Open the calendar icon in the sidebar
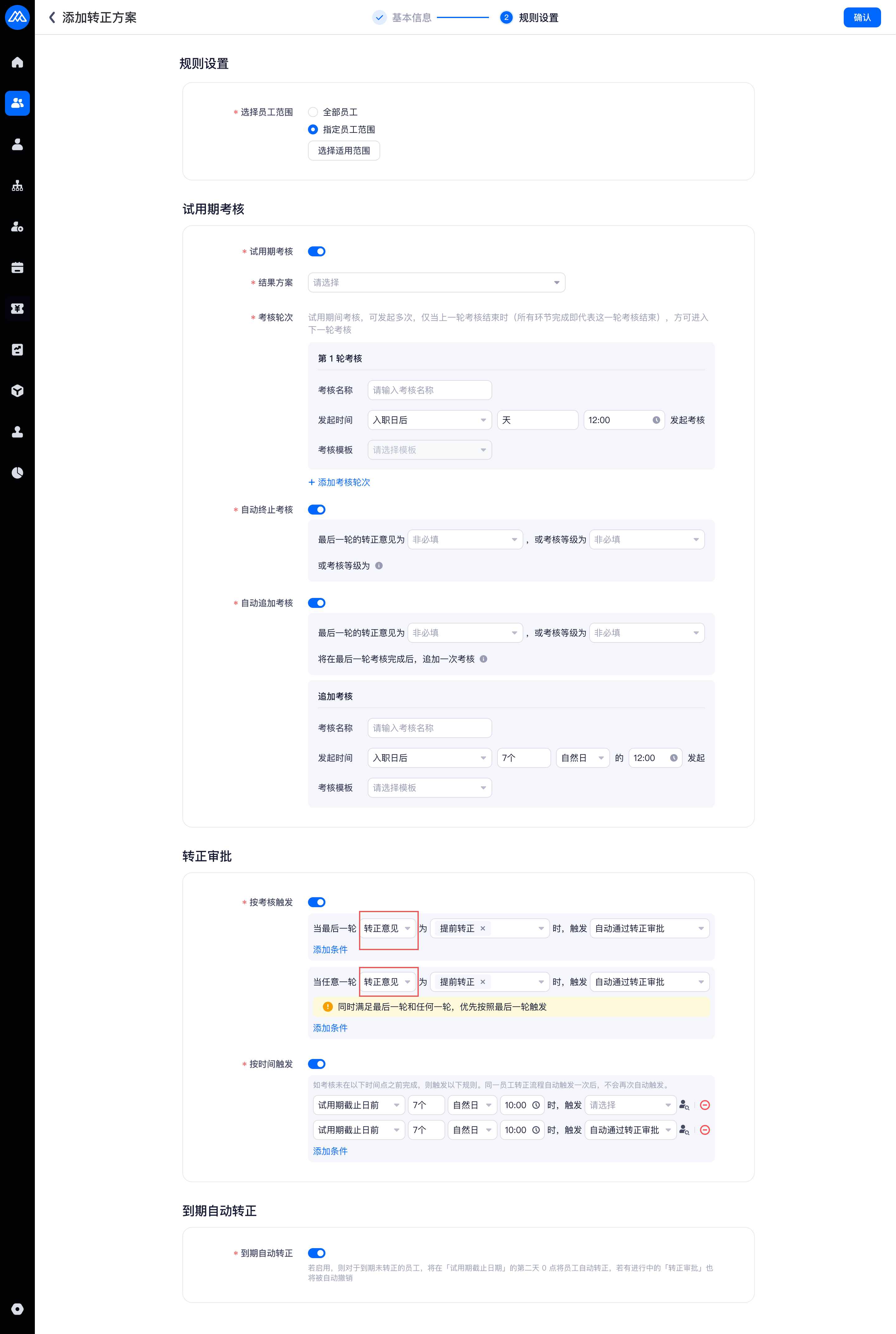The width and height of the screenshot is (896, 1334). tap(17, 267)
